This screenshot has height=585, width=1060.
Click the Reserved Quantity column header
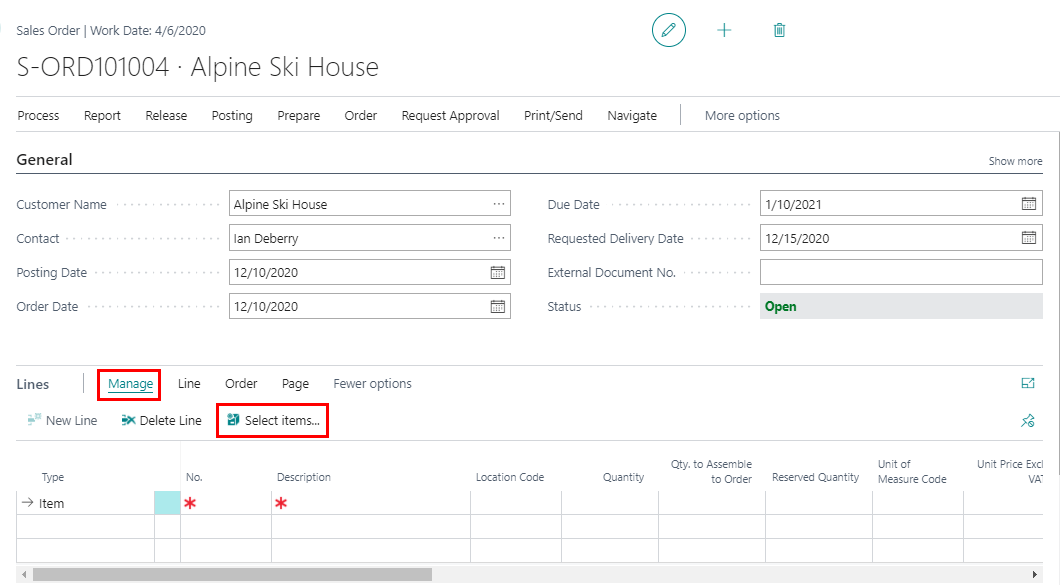coord(815,477)
